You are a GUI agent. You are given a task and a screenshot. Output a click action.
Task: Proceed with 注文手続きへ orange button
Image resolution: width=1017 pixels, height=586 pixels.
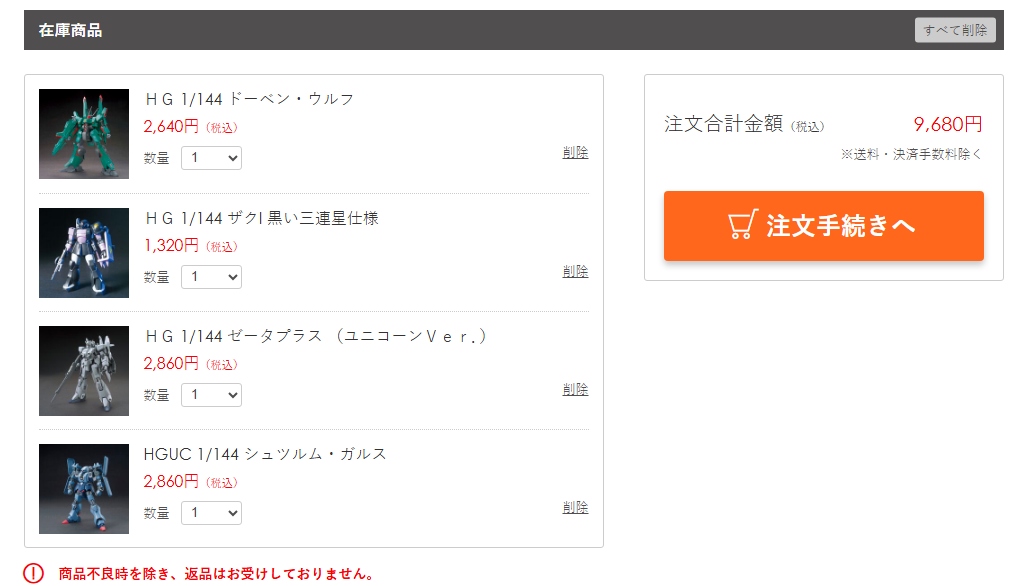[x=824, y=226]
